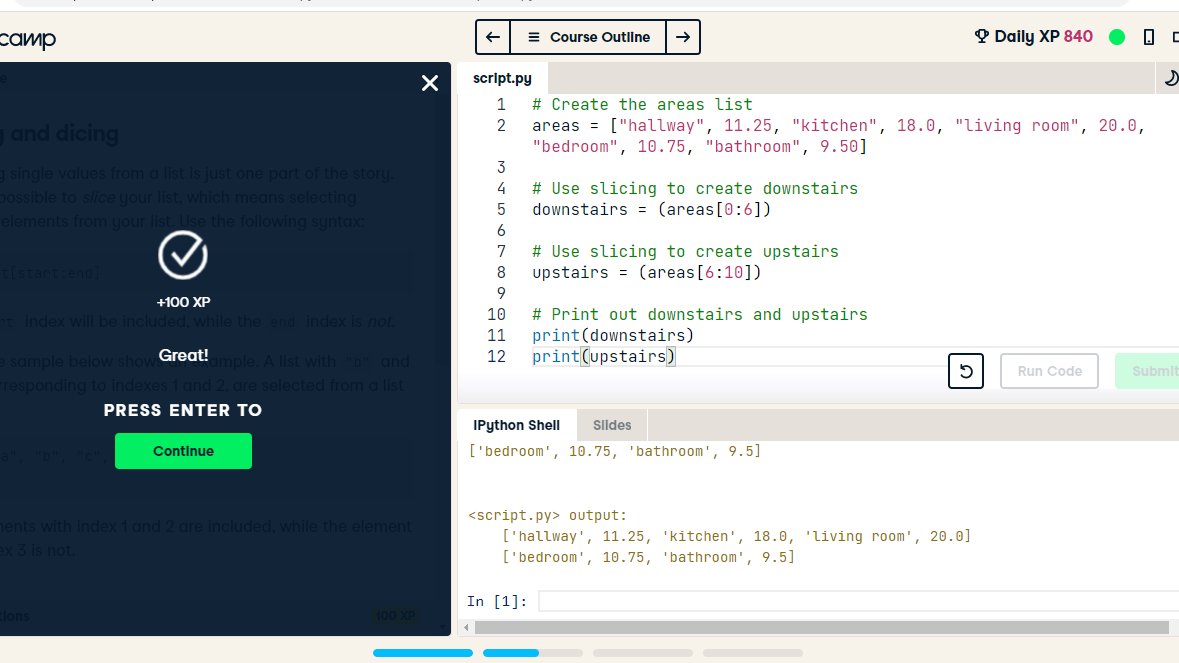Go to previous exercise with left arrow
The height and width of the screenshot is (663, 1179).
(x=493, y=37)
